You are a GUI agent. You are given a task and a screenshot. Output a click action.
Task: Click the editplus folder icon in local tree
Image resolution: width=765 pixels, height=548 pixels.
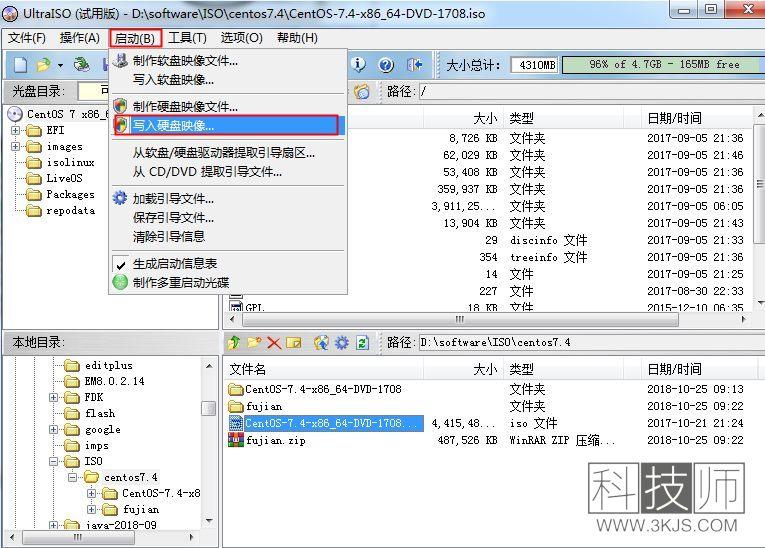point(72,365)
